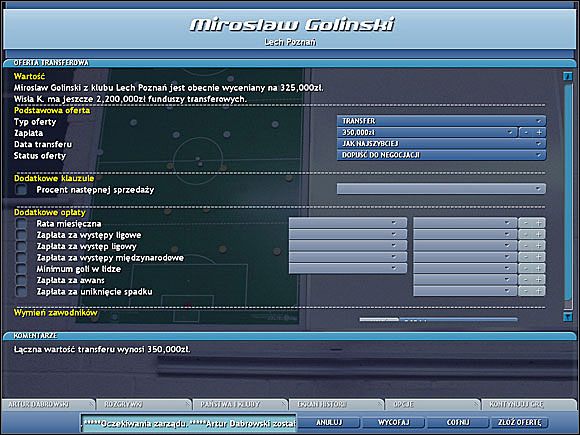Submit bid with ZŁÓŻ OFERTĘ button

pos(519,422)
